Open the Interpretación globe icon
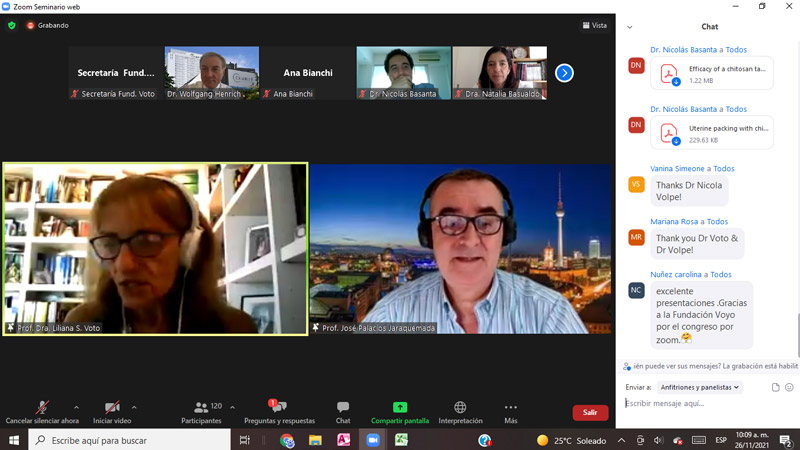This screenshot has width=800, height=450. (460, 408)
